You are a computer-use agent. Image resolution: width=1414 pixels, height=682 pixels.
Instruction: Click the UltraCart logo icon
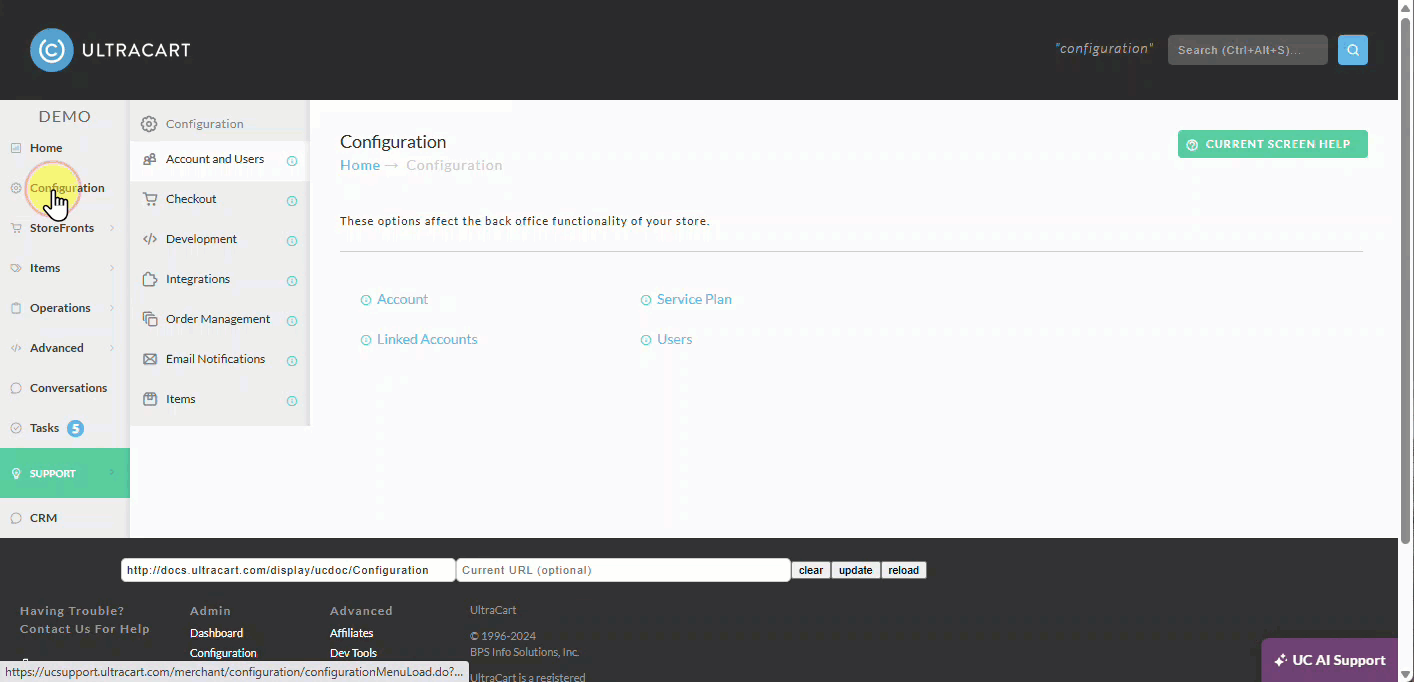tap(52, 50)
